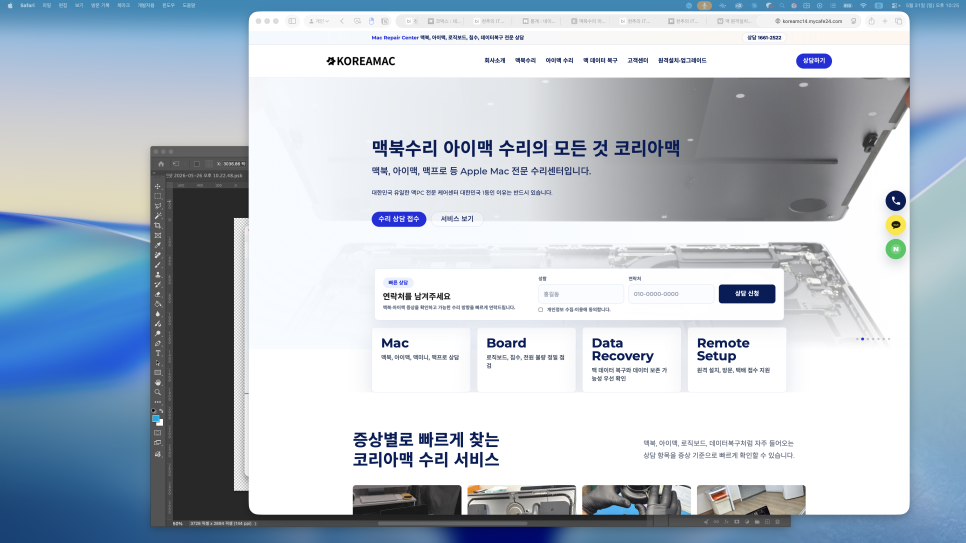
Task: Click the phone call floating button
Action: click(896, 200)
